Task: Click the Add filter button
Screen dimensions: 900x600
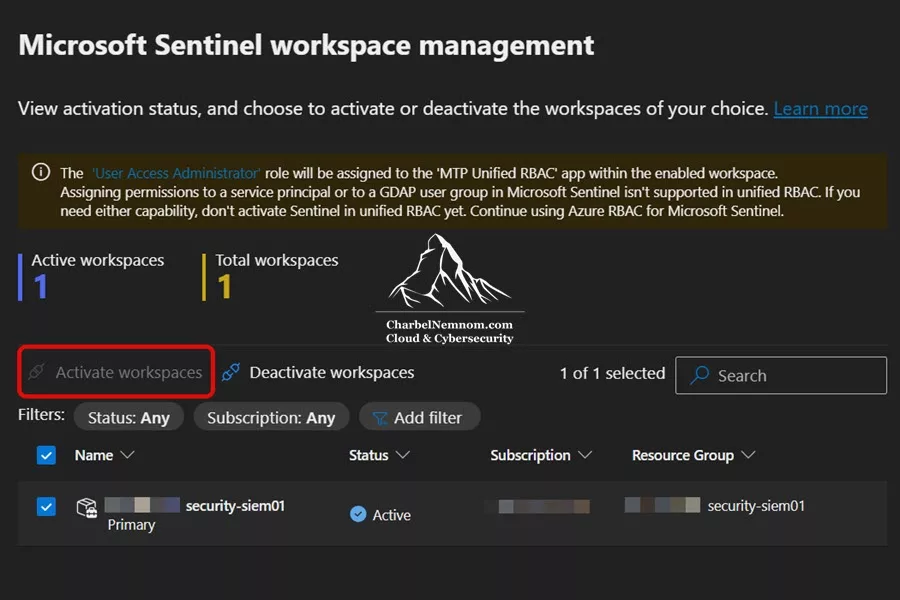Action: coord(419,417)
